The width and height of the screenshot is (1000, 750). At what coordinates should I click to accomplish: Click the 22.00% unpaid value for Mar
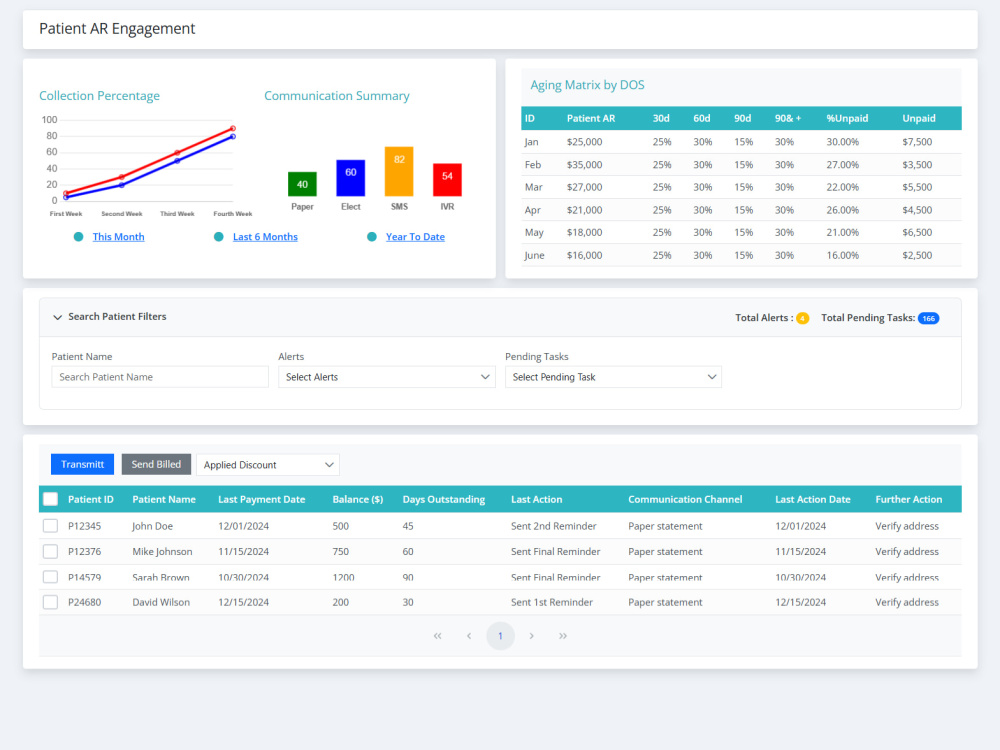coord(842,188)
